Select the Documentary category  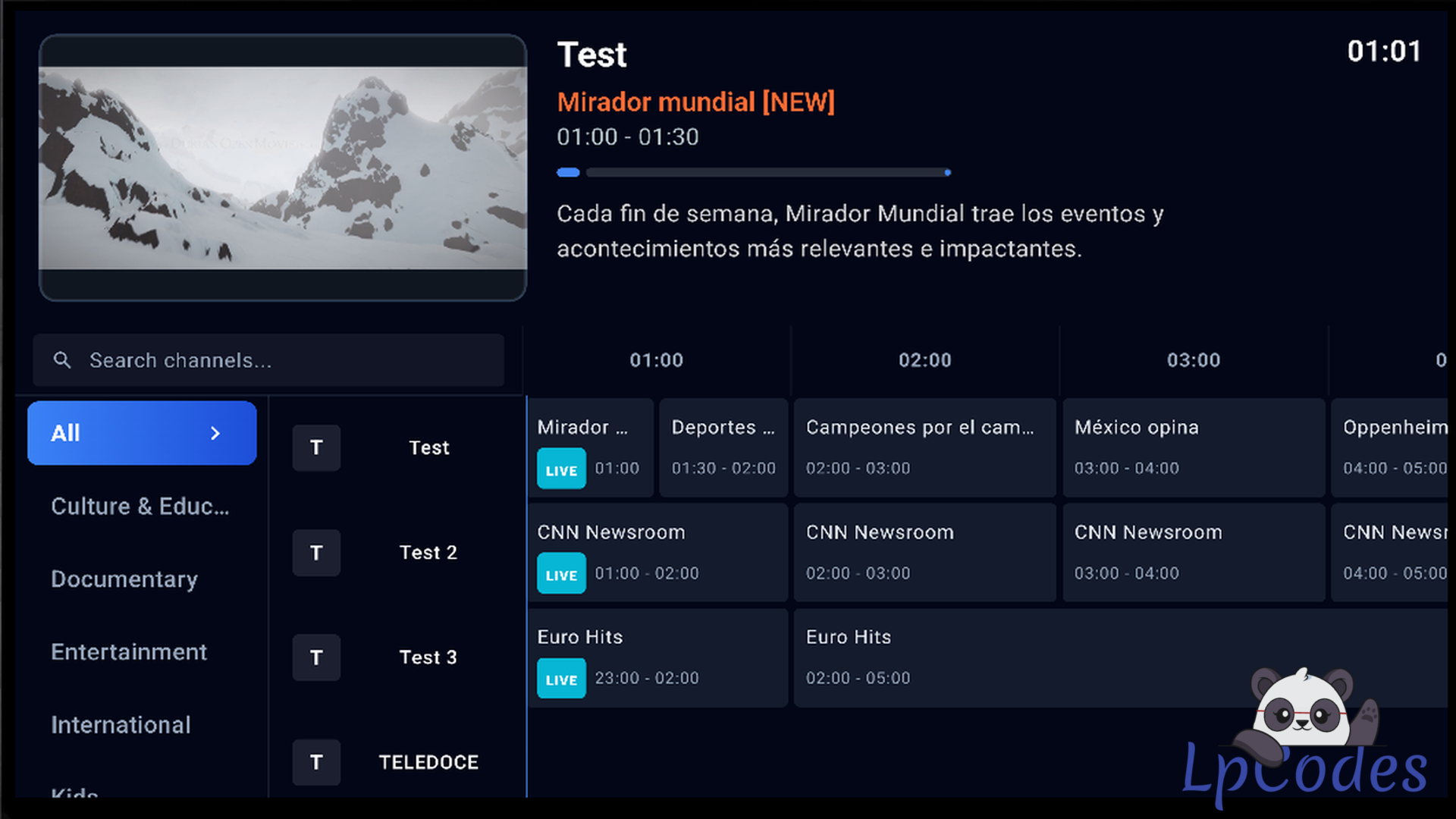click(124, 579)
